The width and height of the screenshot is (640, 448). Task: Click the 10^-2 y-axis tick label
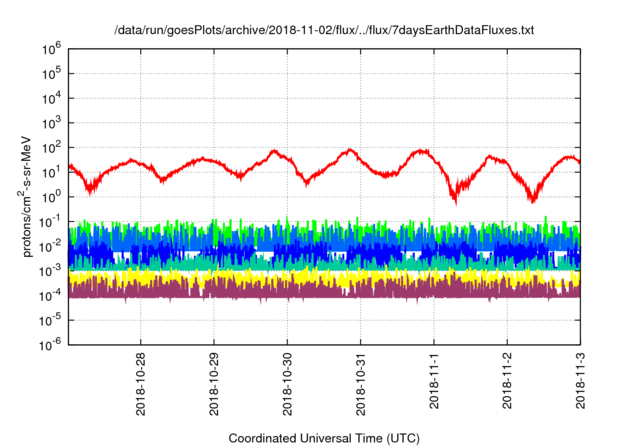tap(51, 246)
